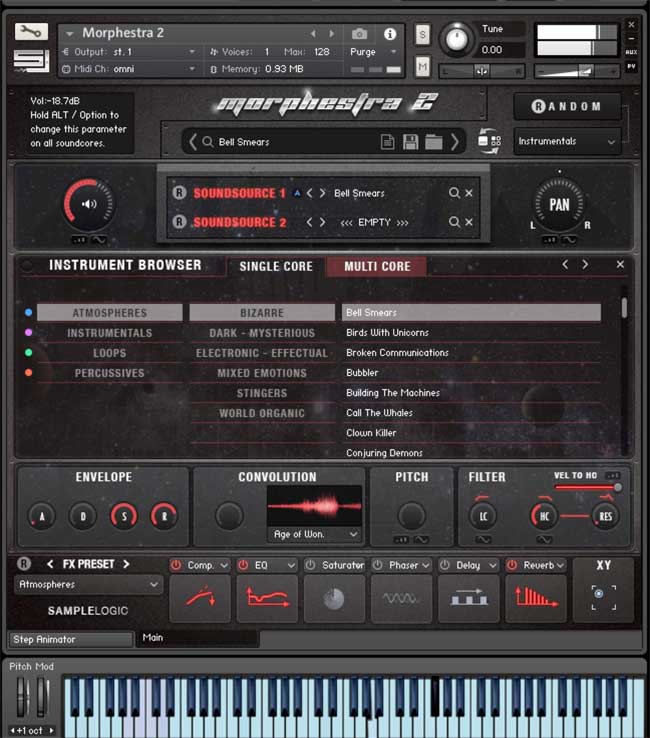
Task: Click the save preset floppy disk icon
Action: pyautogui.click(x=410, y=142)
